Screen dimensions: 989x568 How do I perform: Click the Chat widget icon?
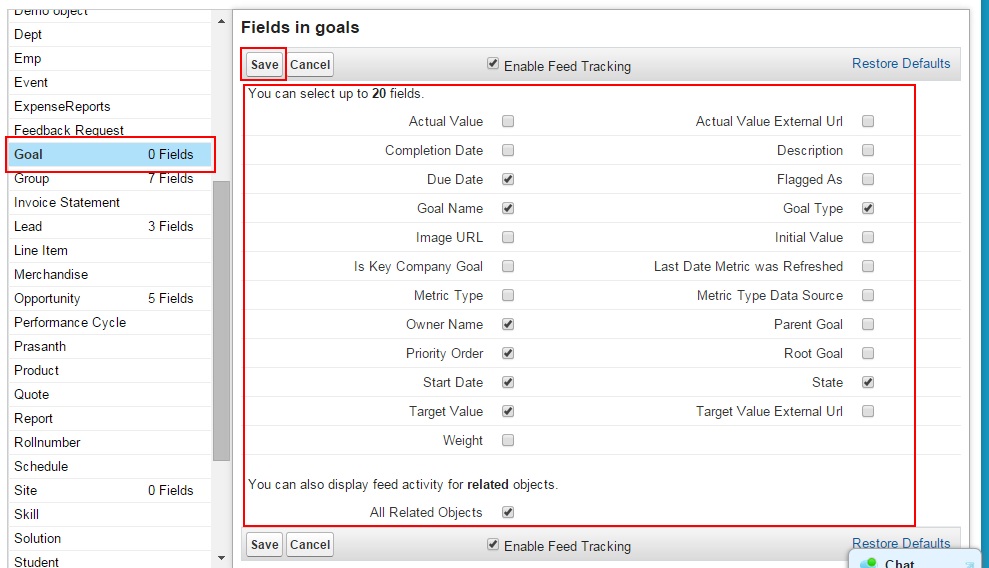[x=870, y=563]
